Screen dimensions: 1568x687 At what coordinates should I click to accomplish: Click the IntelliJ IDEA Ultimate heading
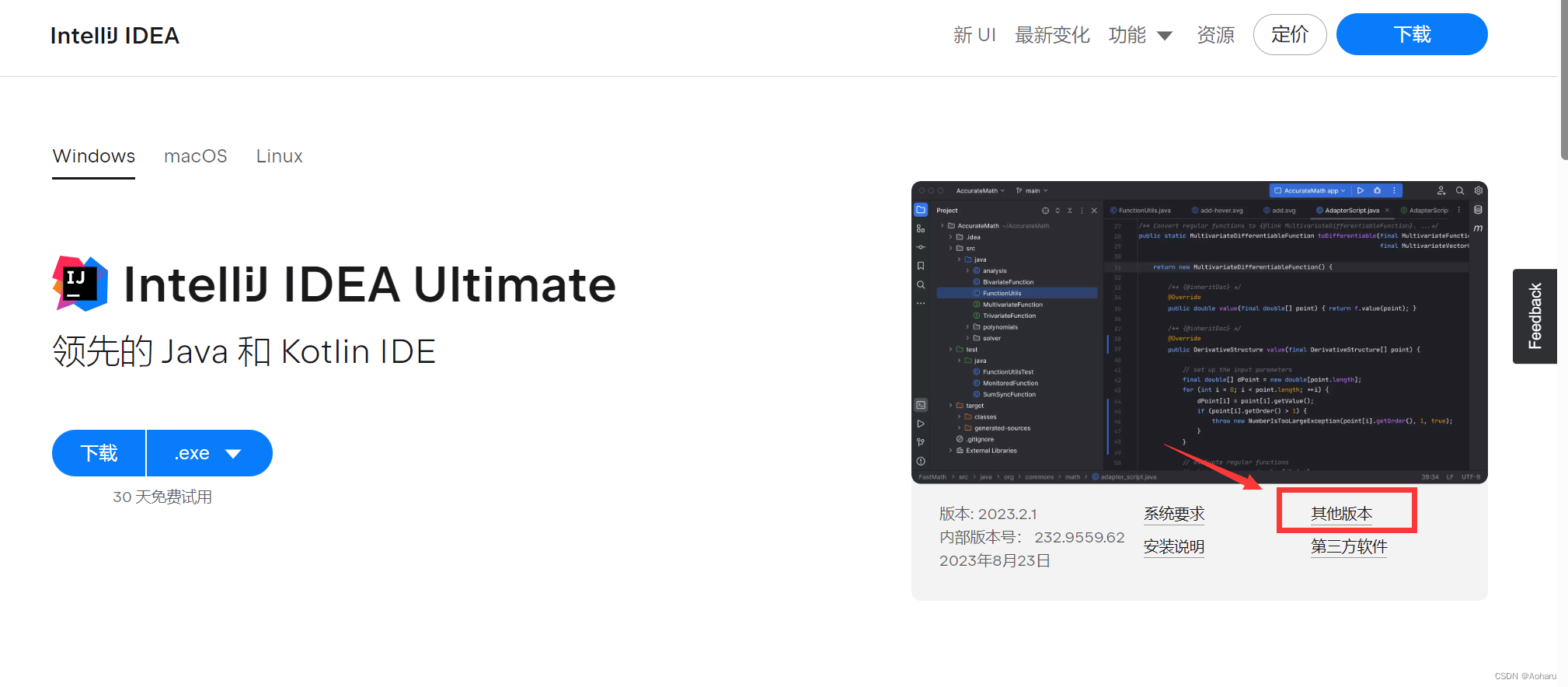pyautogui.click(x=370, y=284)
